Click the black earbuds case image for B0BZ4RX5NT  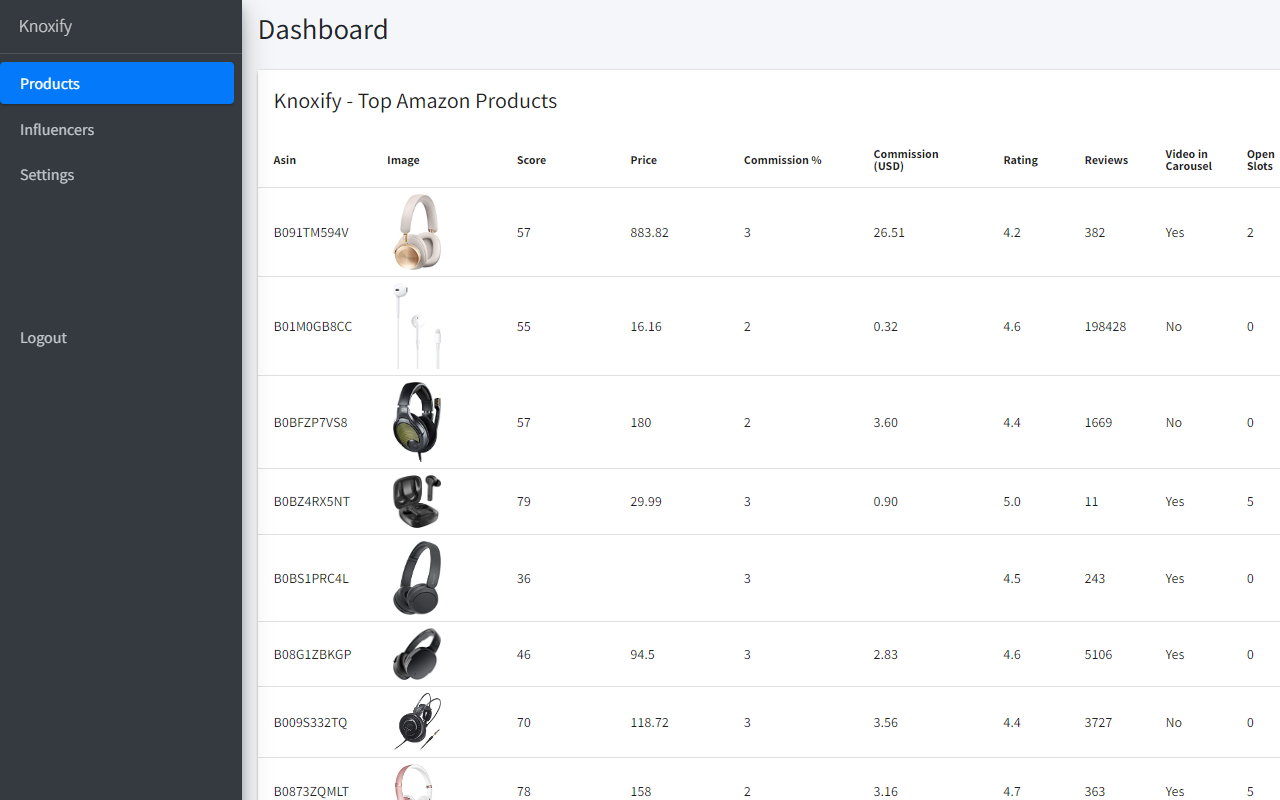417,501
